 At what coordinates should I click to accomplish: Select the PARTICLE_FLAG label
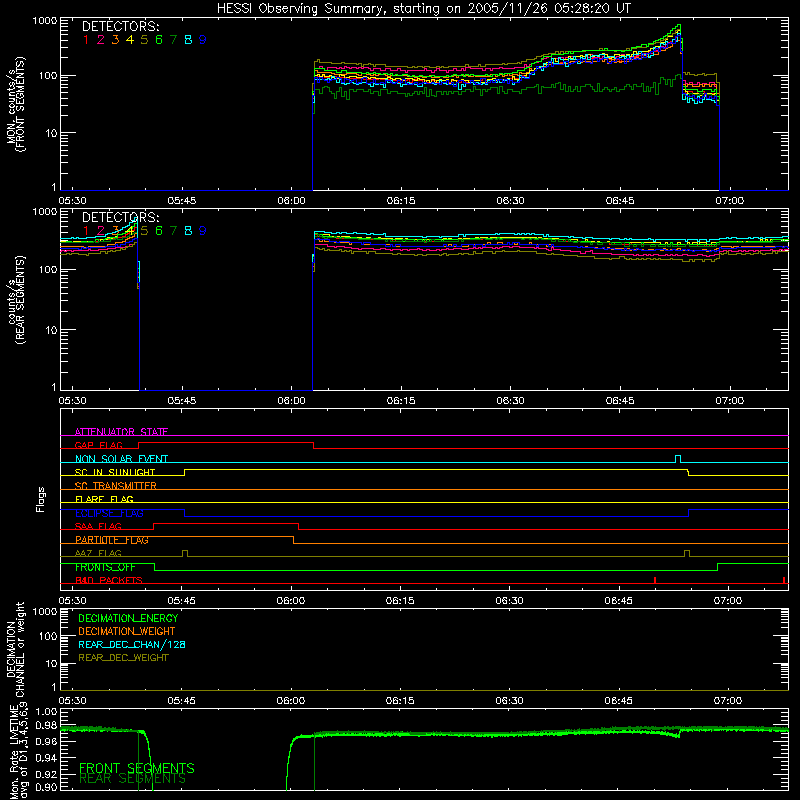[x=112, y=540]
